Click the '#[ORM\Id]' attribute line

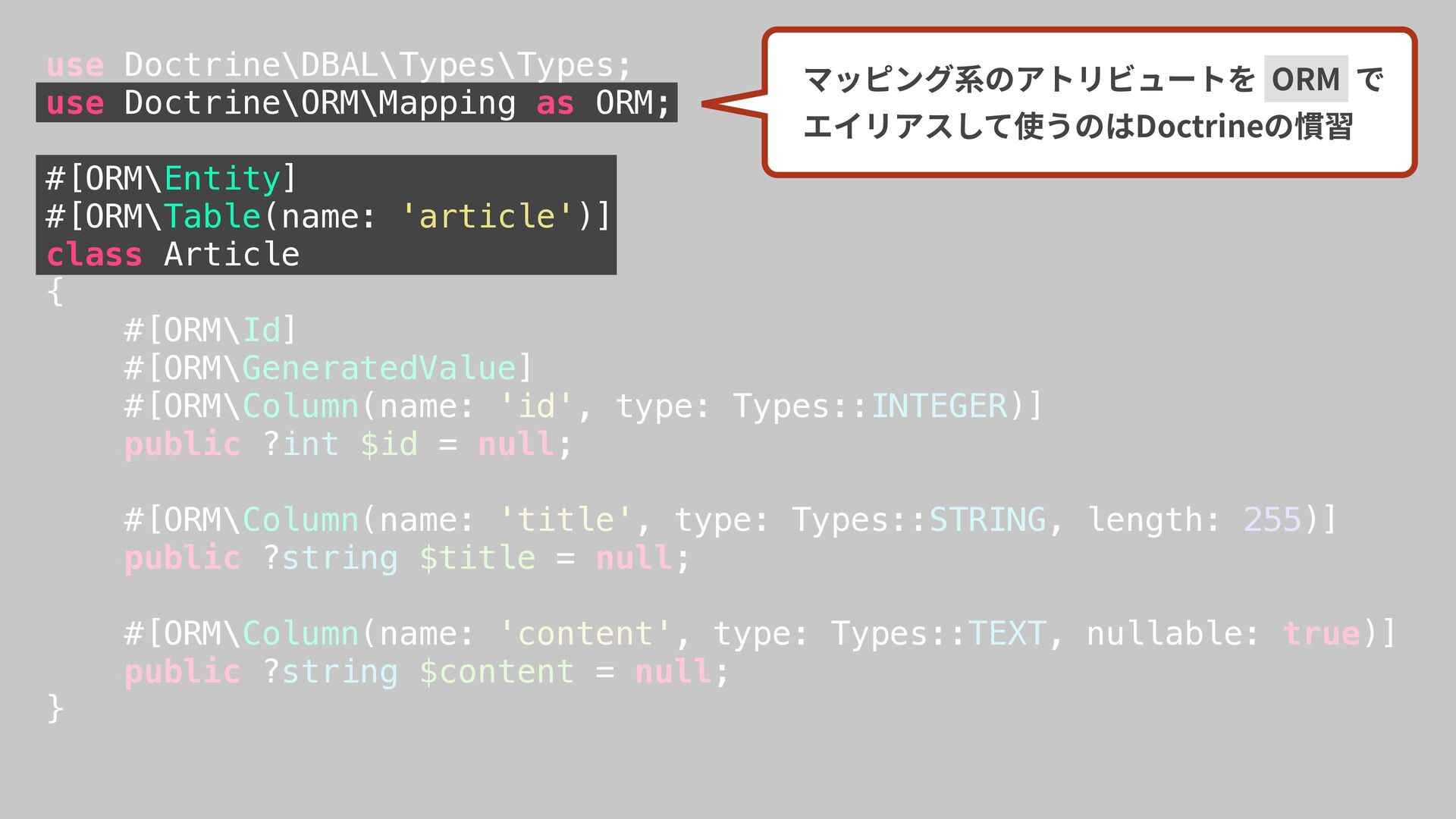coord(210,331)
